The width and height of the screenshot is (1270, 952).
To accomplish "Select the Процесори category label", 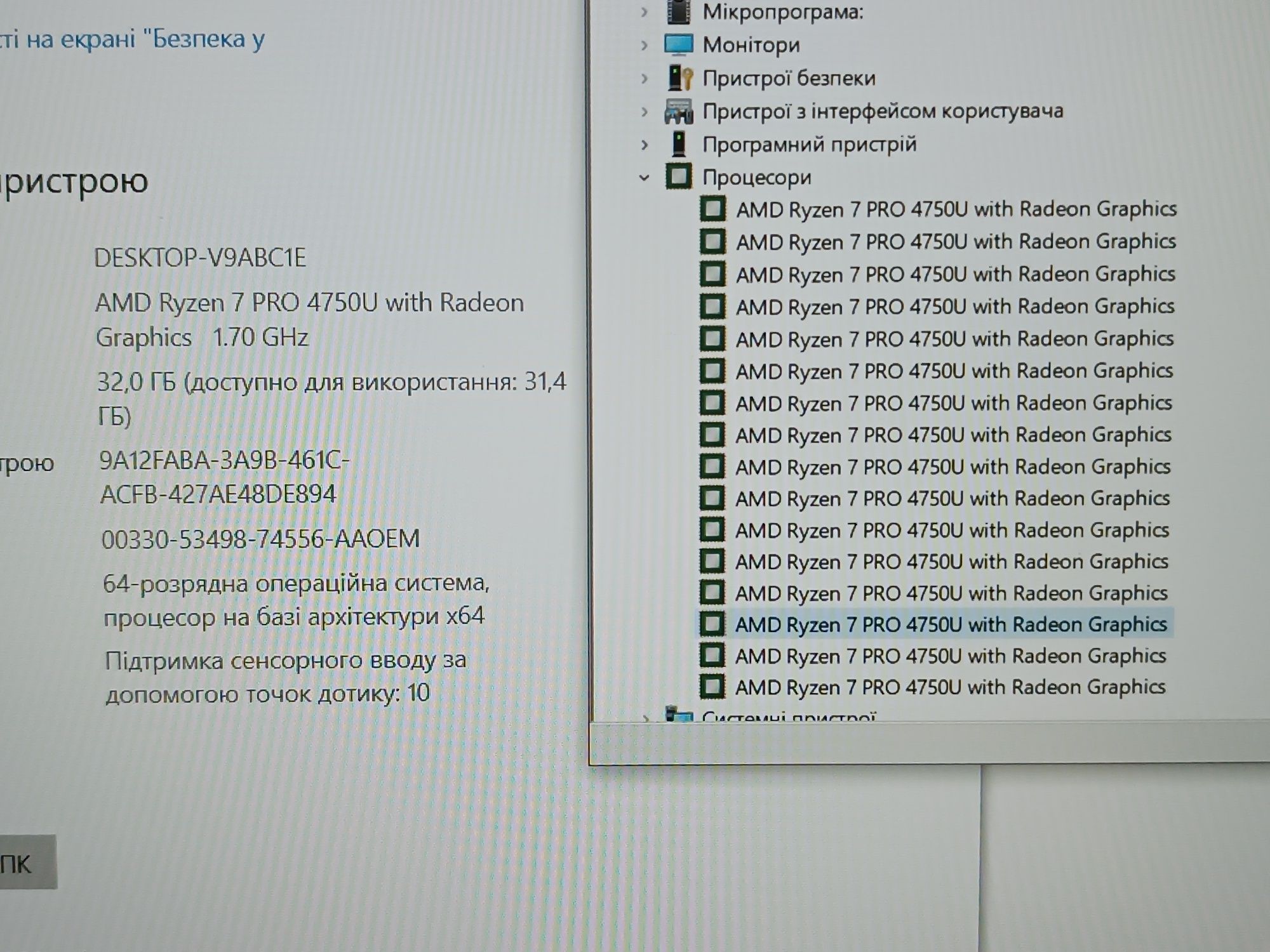I will tap(757, 177).
